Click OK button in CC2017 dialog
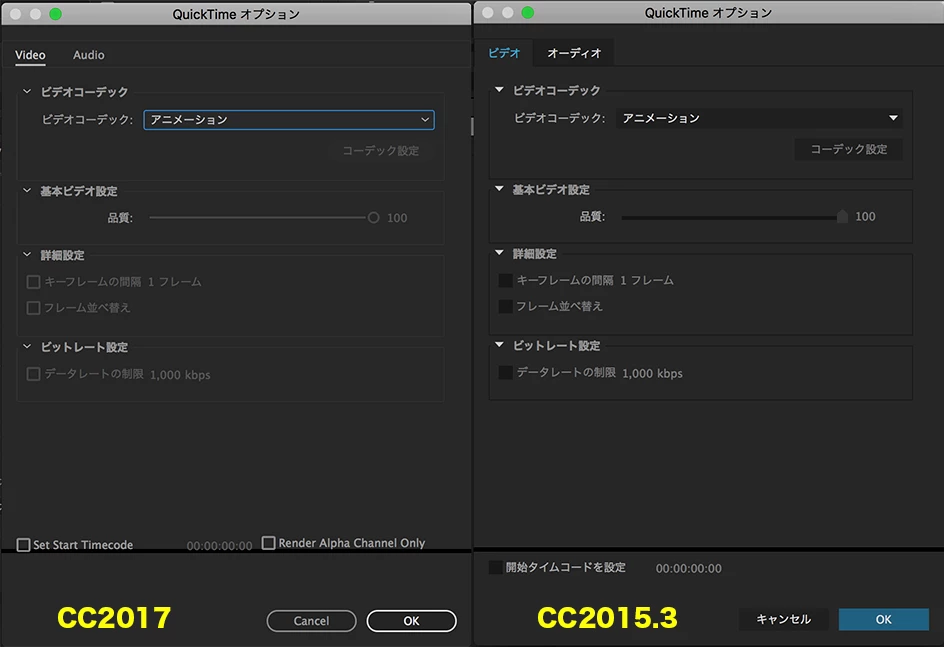This screenshot has width=944, height=647. pos(411,621)
